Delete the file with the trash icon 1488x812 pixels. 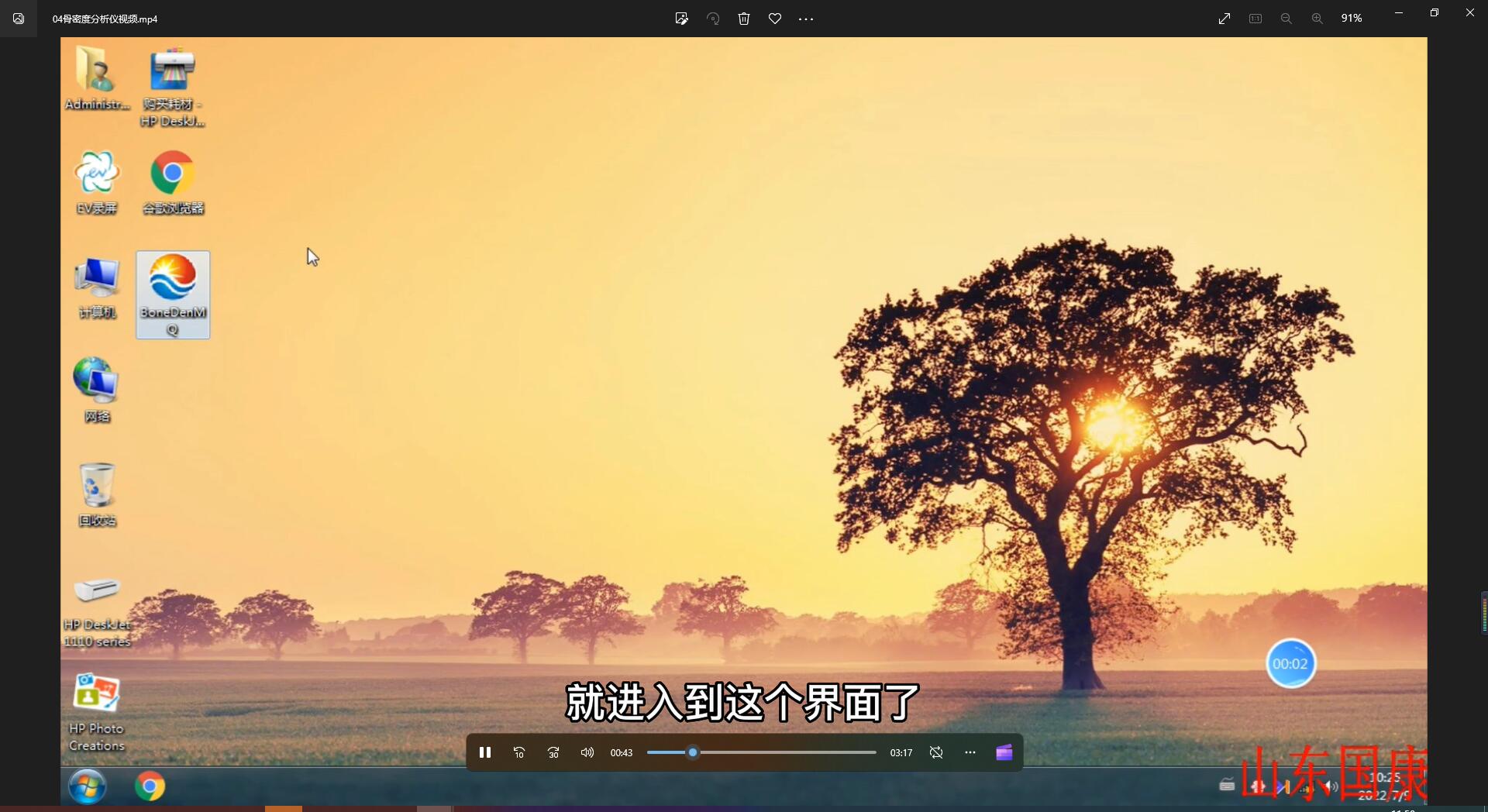[744, 19]
